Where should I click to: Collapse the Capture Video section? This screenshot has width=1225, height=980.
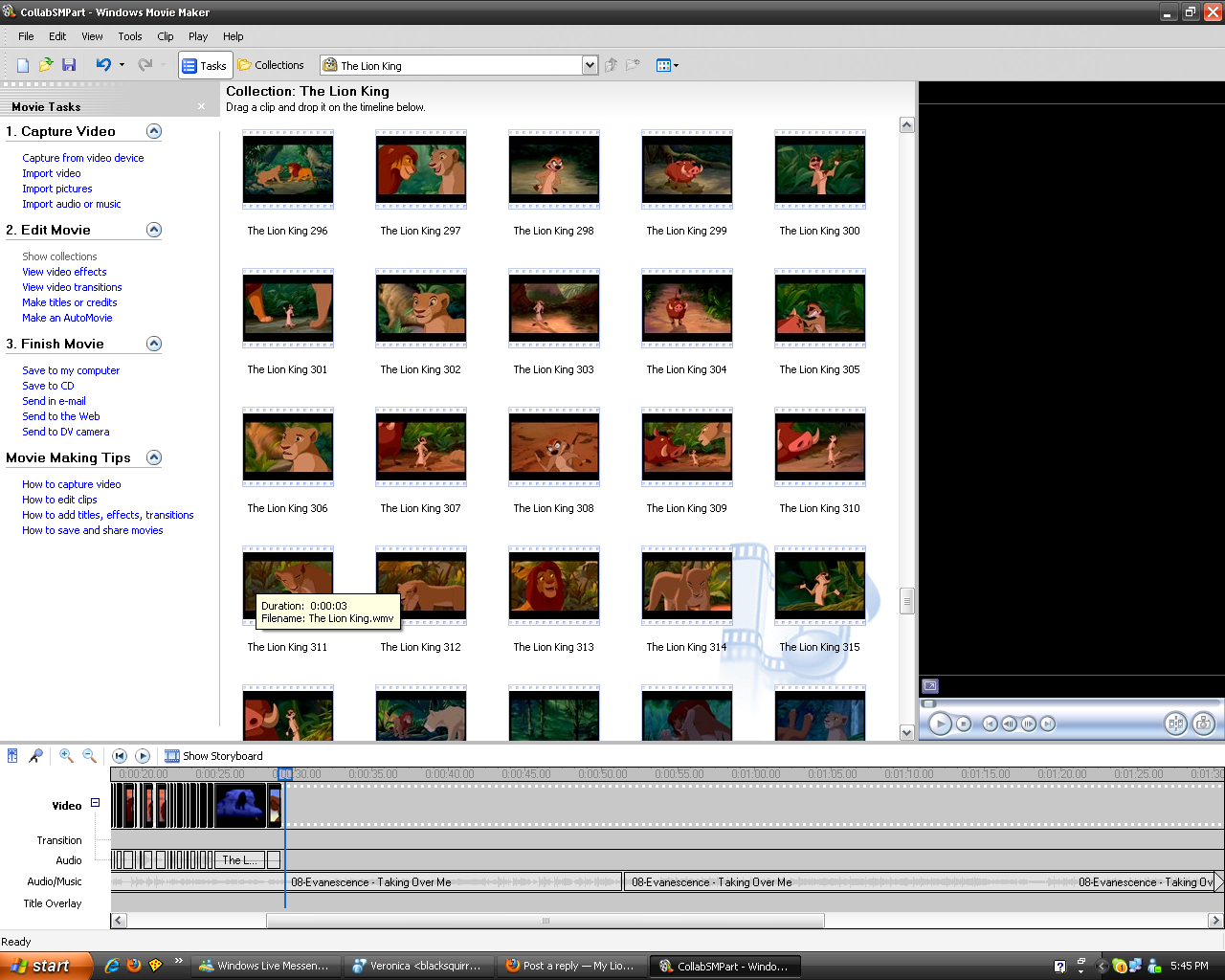[154, 131]
